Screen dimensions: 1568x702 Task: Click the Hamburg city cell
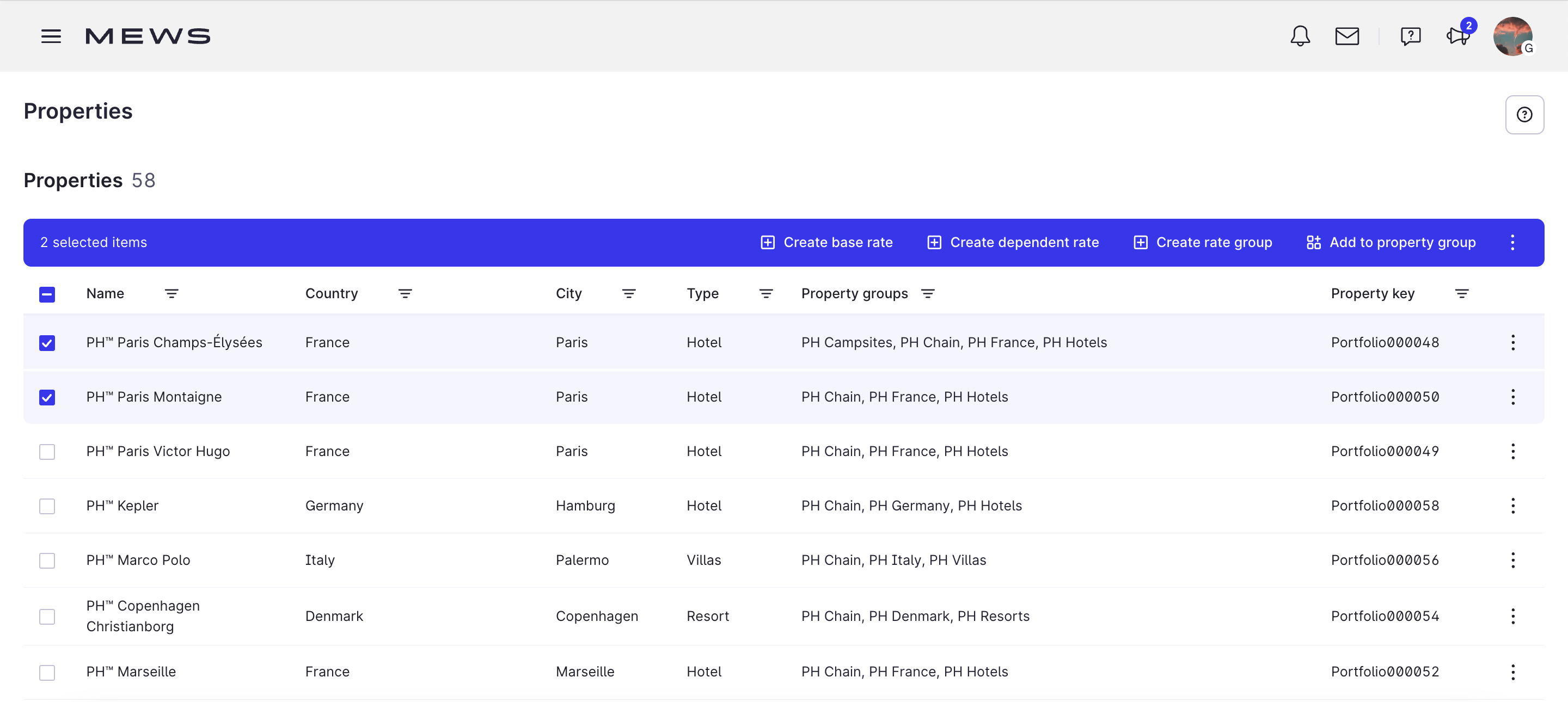point(586,506)
